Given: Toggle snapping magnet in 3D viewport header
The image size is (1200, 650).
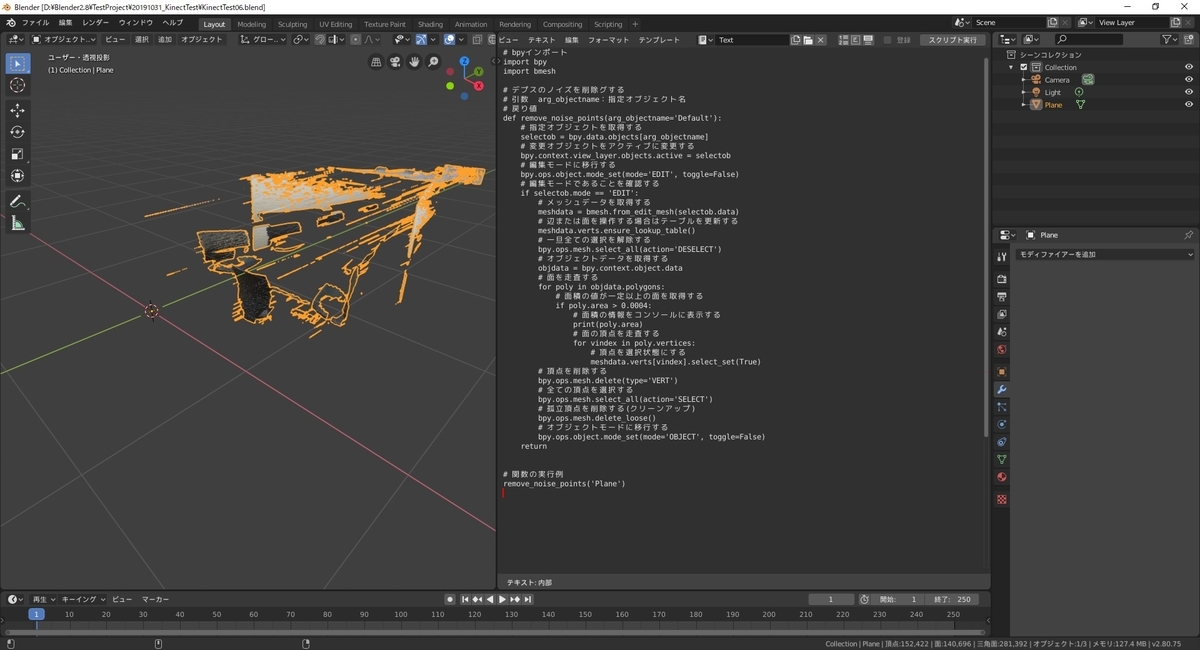Looking at the screenshot, I should [x=320, y=40].
